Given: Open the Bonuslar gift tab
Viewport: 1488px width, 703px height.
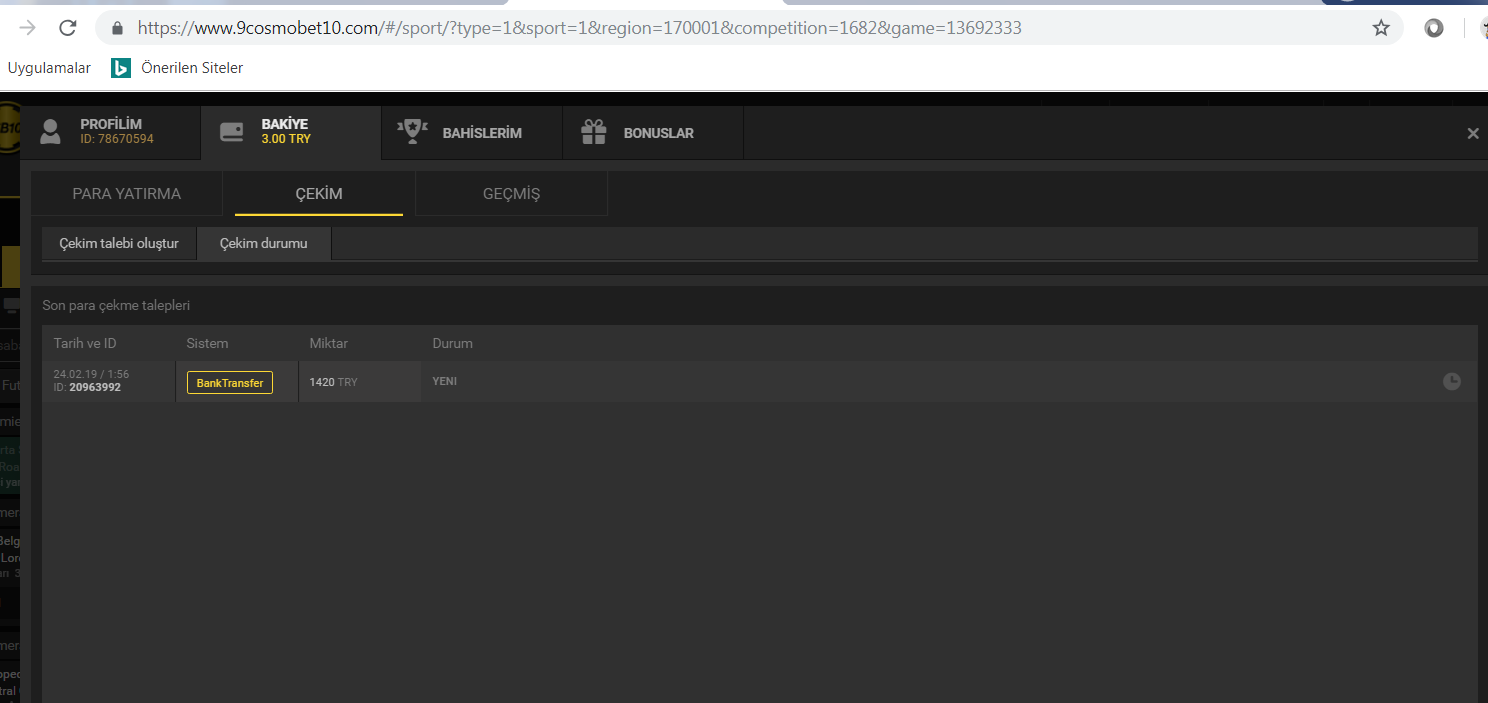Looking at the screenshot, I should [652, 133].
